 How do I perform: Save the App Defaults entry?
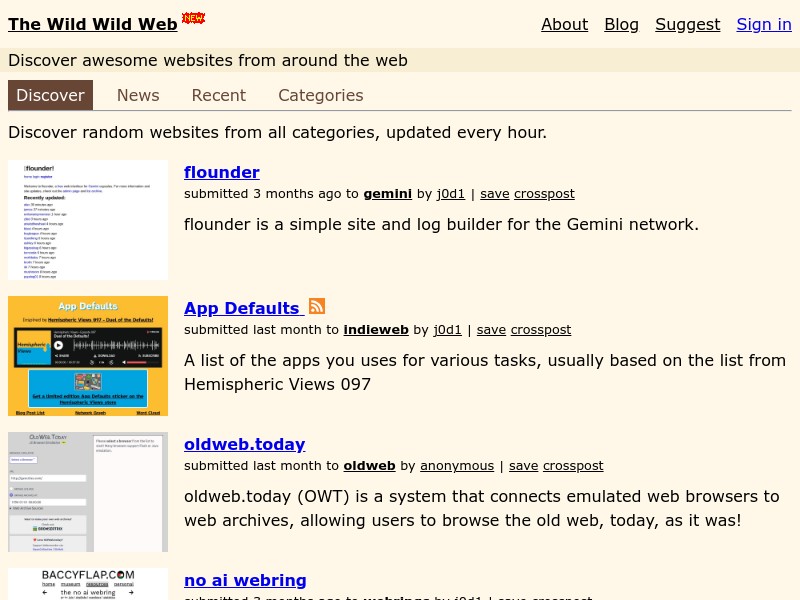coord(491,330)
